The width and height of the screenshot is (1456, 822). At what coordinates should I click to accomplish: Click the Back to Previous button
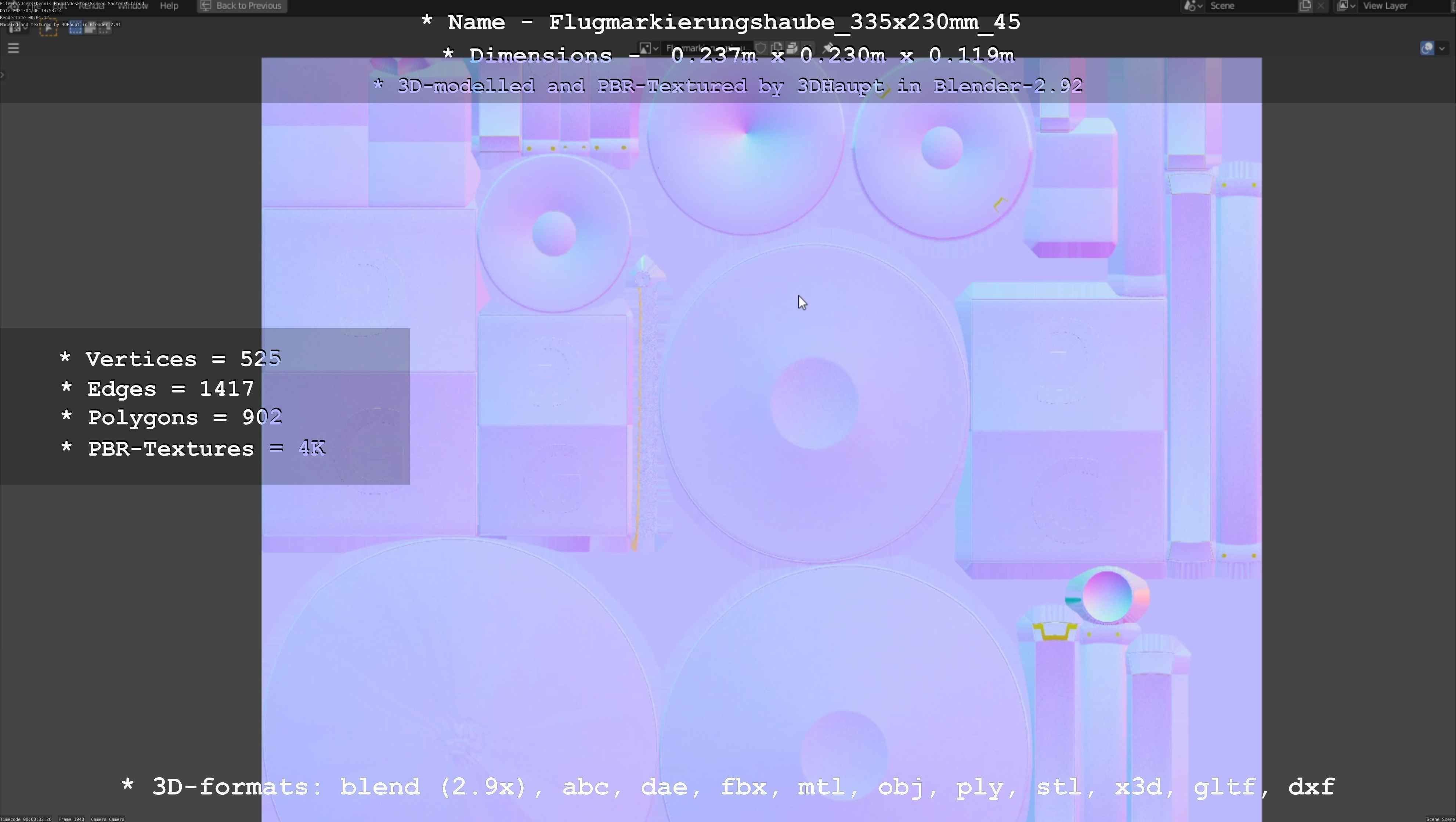click(242, 6)
